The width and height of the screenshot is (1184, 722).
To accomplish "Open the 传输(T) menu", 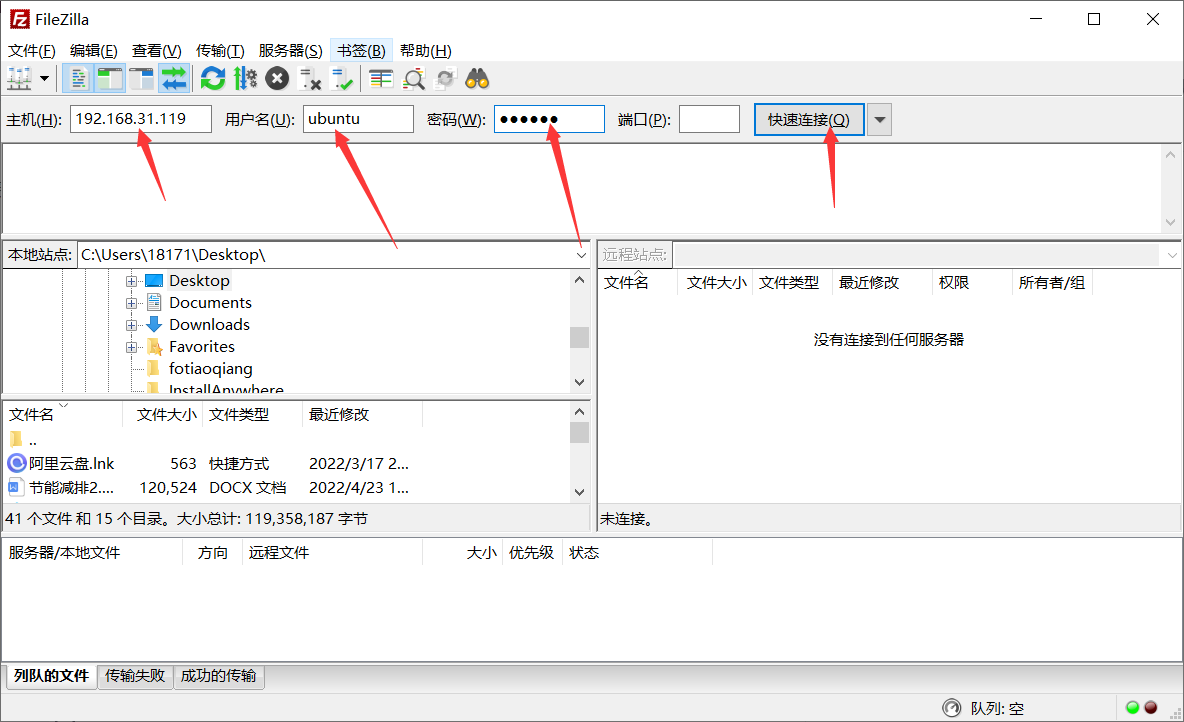I will 220,51.
